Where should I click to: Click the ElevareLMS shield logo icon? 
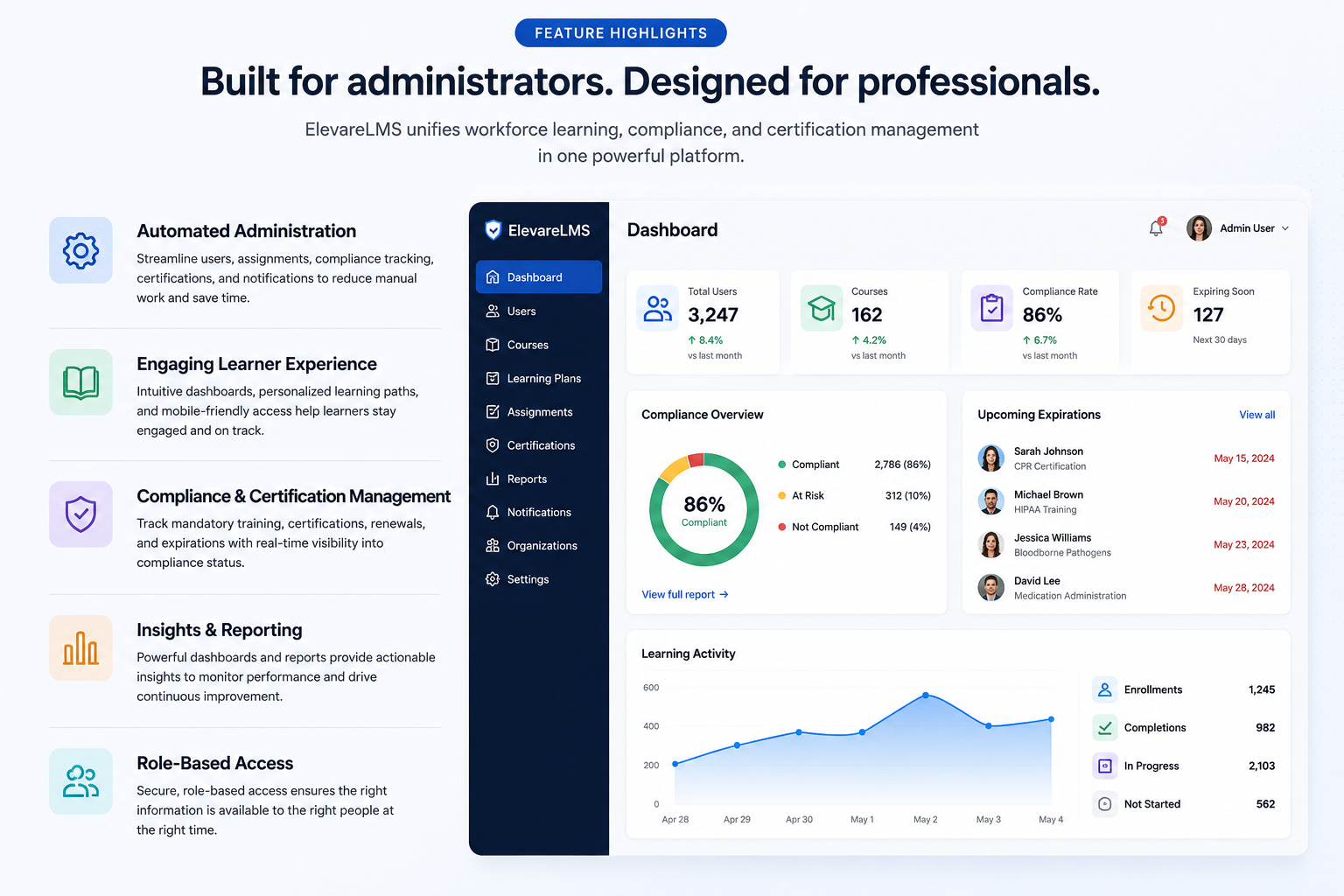click(493, 230)
